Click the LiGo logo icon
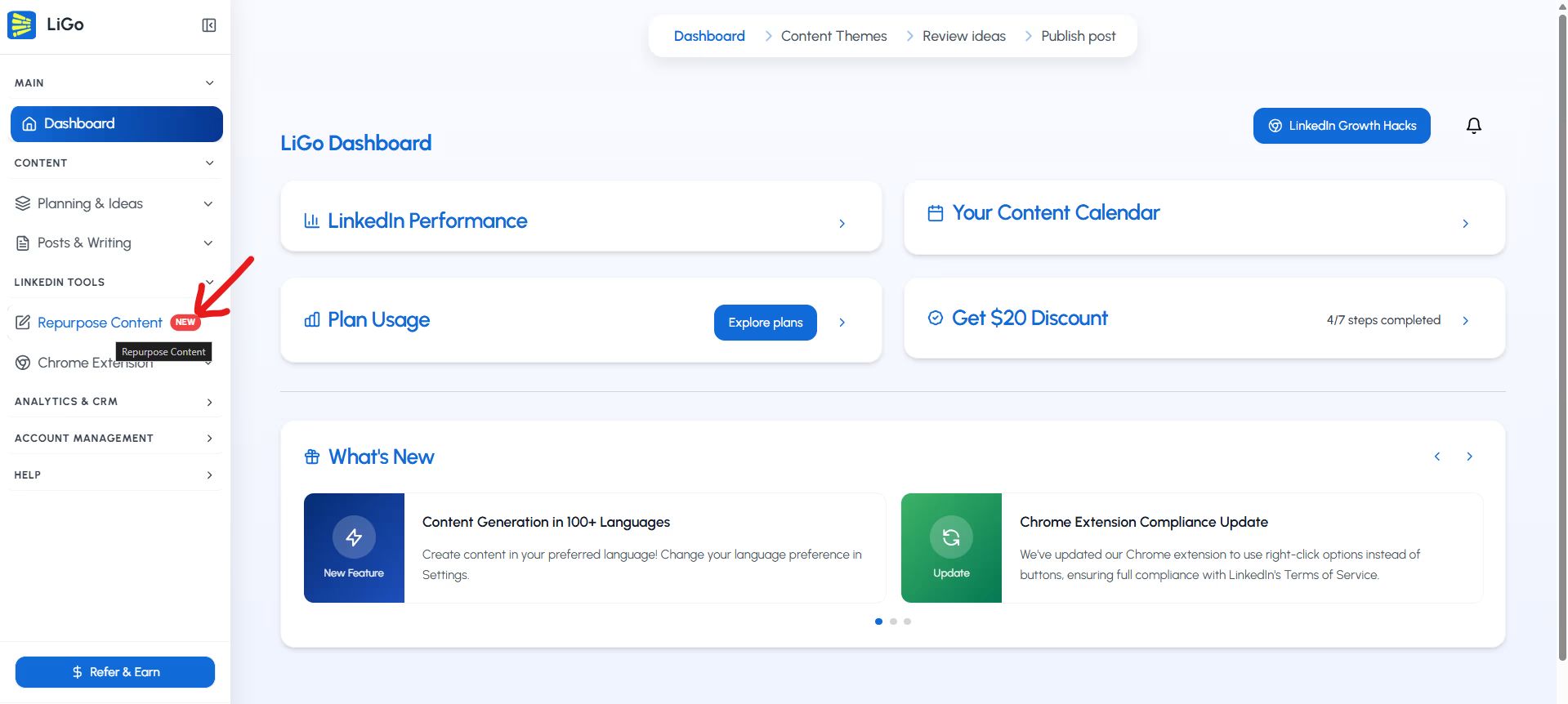Screen dimensions: 1568x704 [x=21, y=25]
